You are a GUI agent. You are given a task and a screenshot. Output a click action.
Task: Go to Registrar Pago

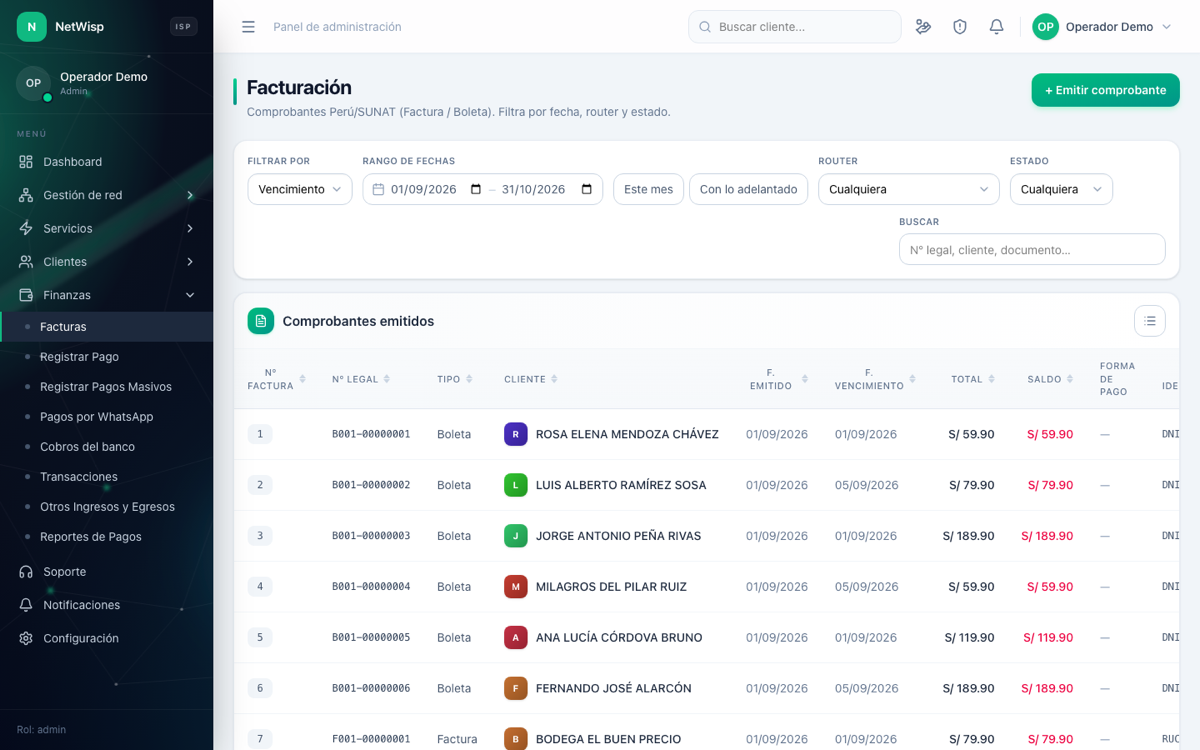pyautogui.click(x=106, y=357)
